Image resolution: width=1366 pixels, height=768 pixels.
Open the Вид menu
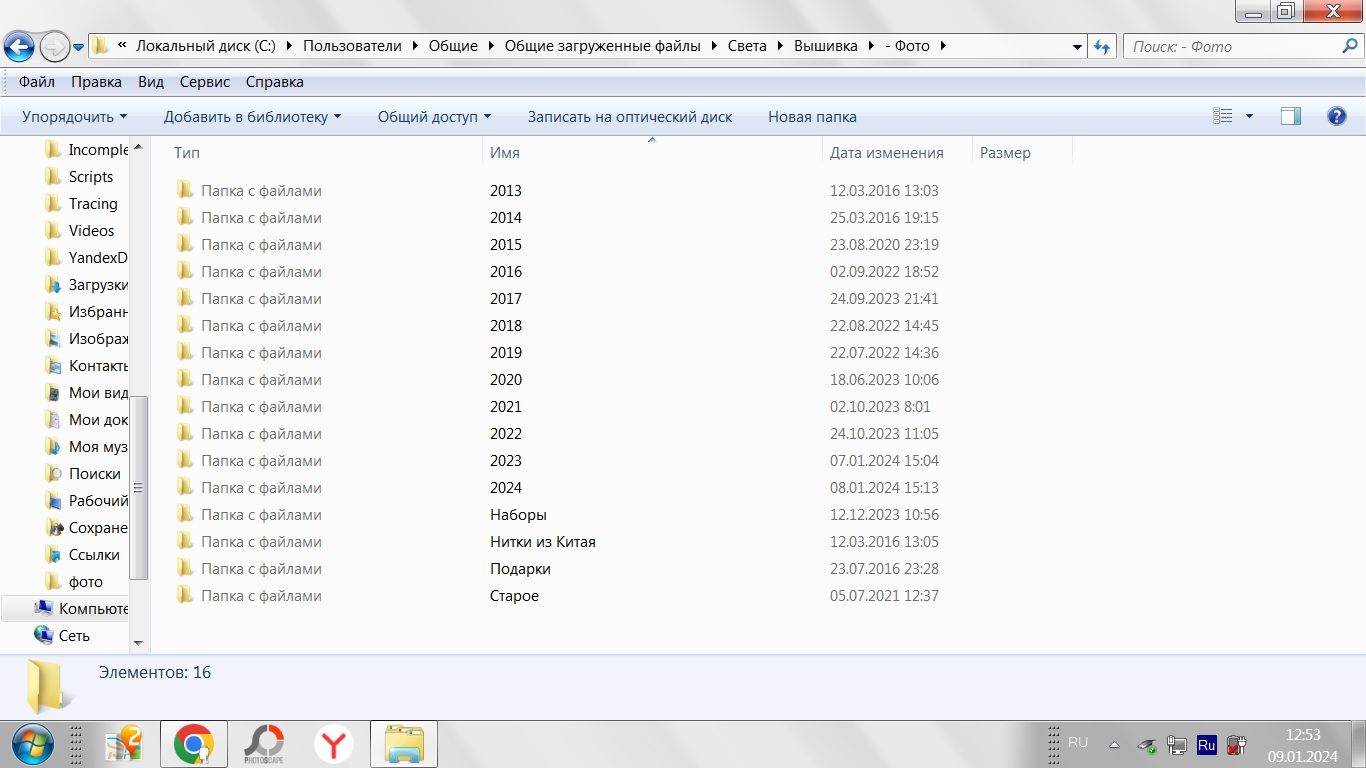tap(151, 82)
